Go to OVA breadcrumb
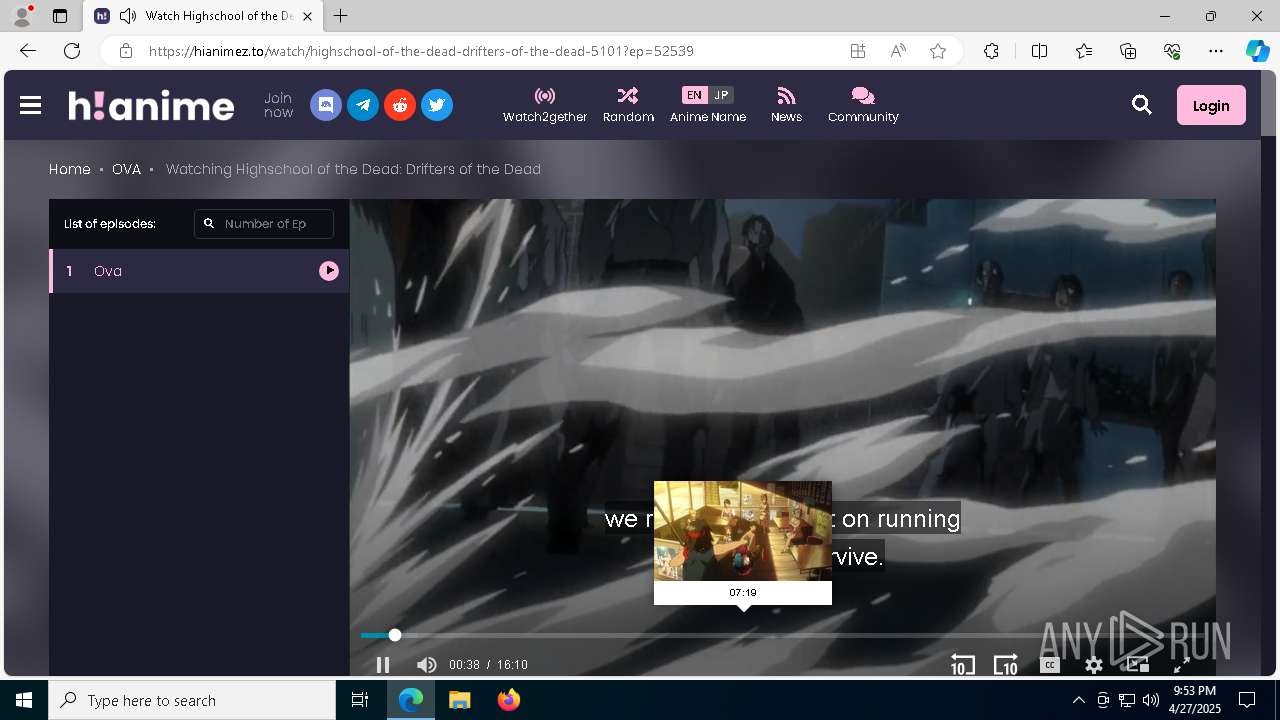Viewport: 1280px width, 720px height. tap(126, 169)
